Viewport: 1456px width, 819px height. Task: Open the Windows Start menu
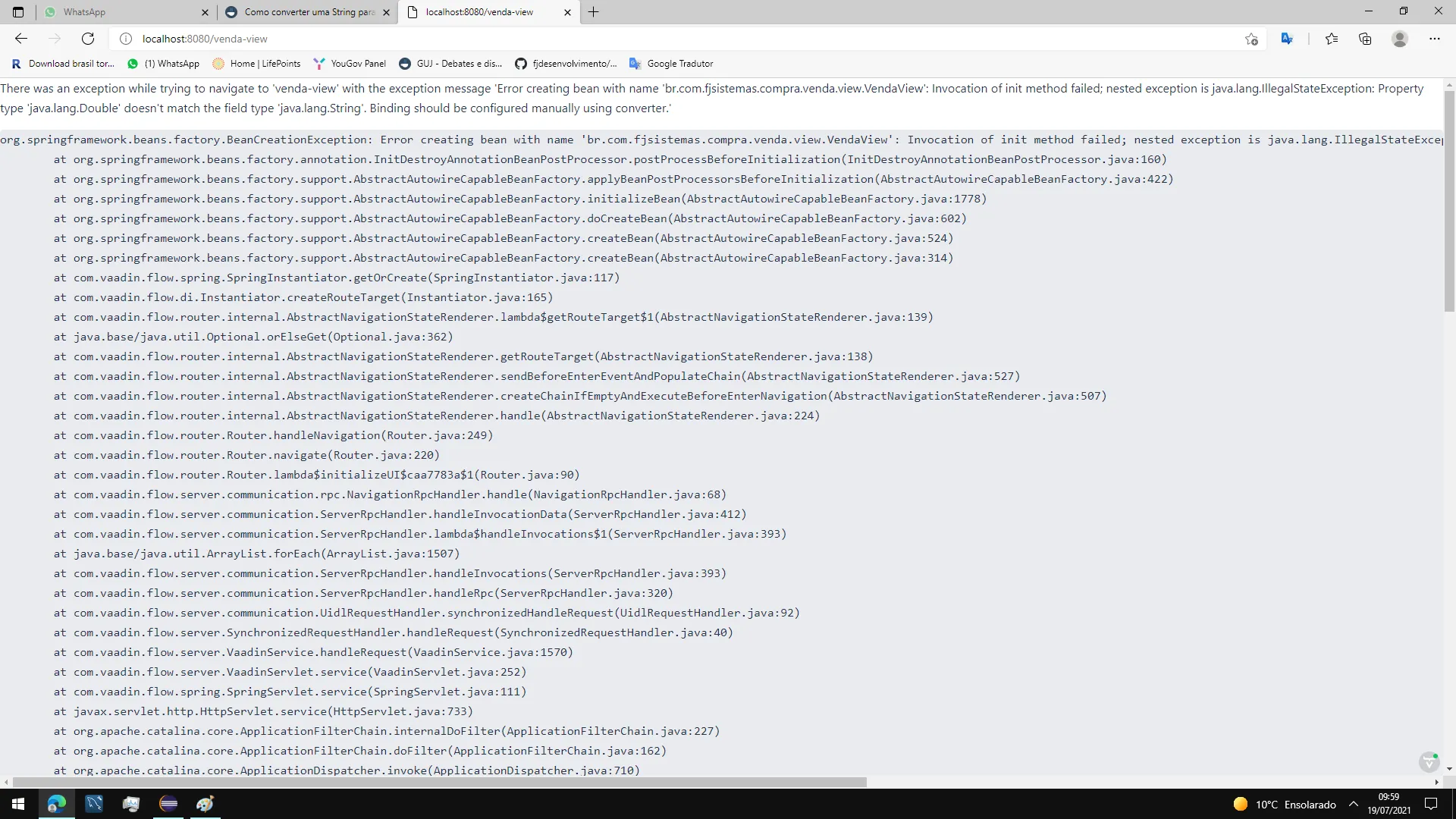point(18,804)
